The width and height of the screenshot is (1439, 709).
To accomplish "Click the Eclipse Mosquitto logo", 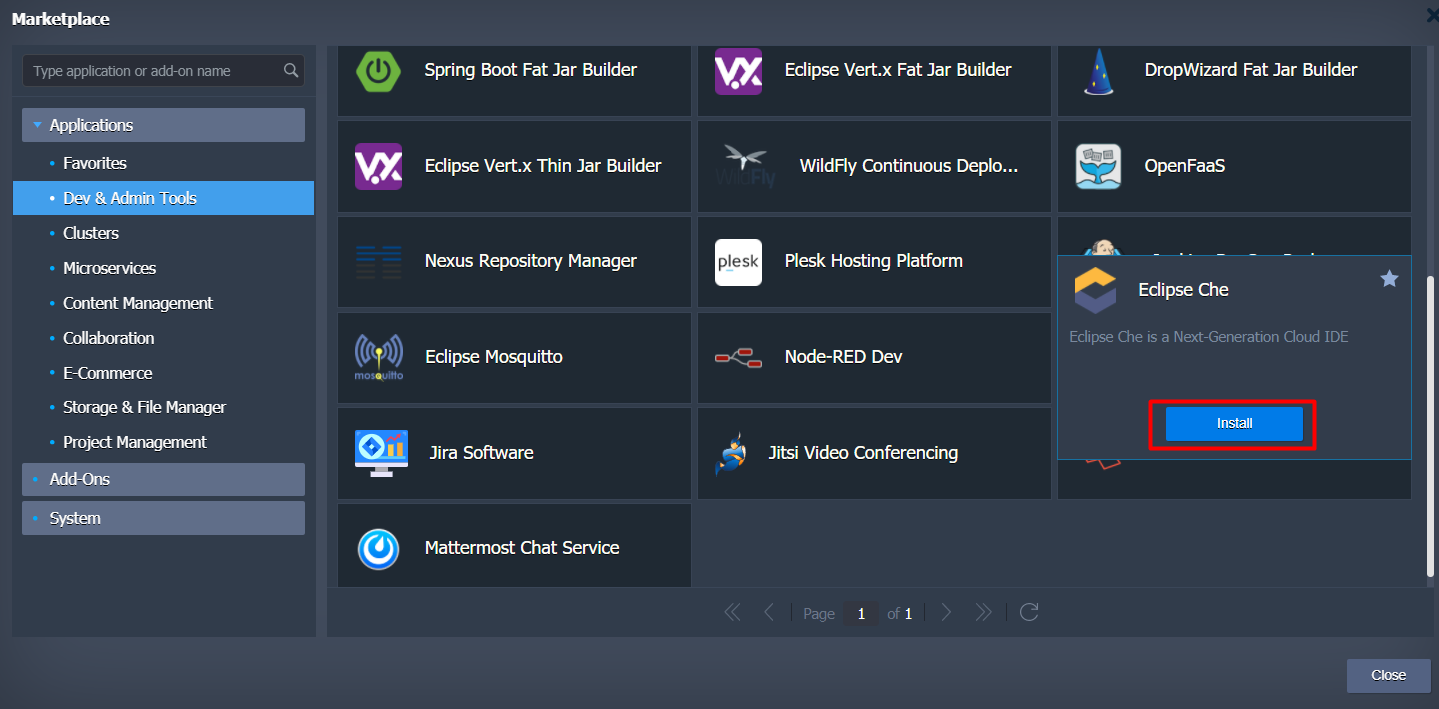I will pyautogui.click(x=378, y=357).
